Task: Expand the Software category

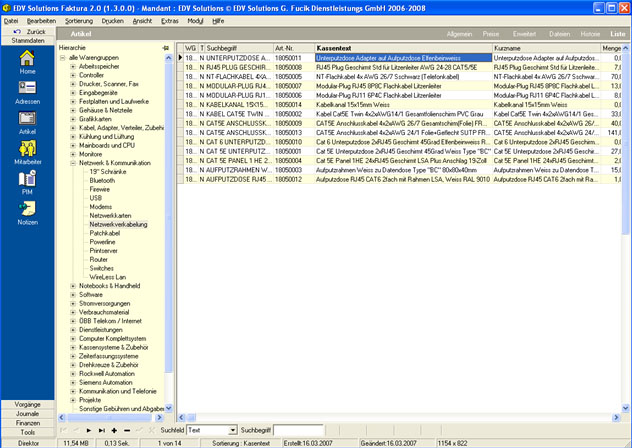Action: pos(73,295)
